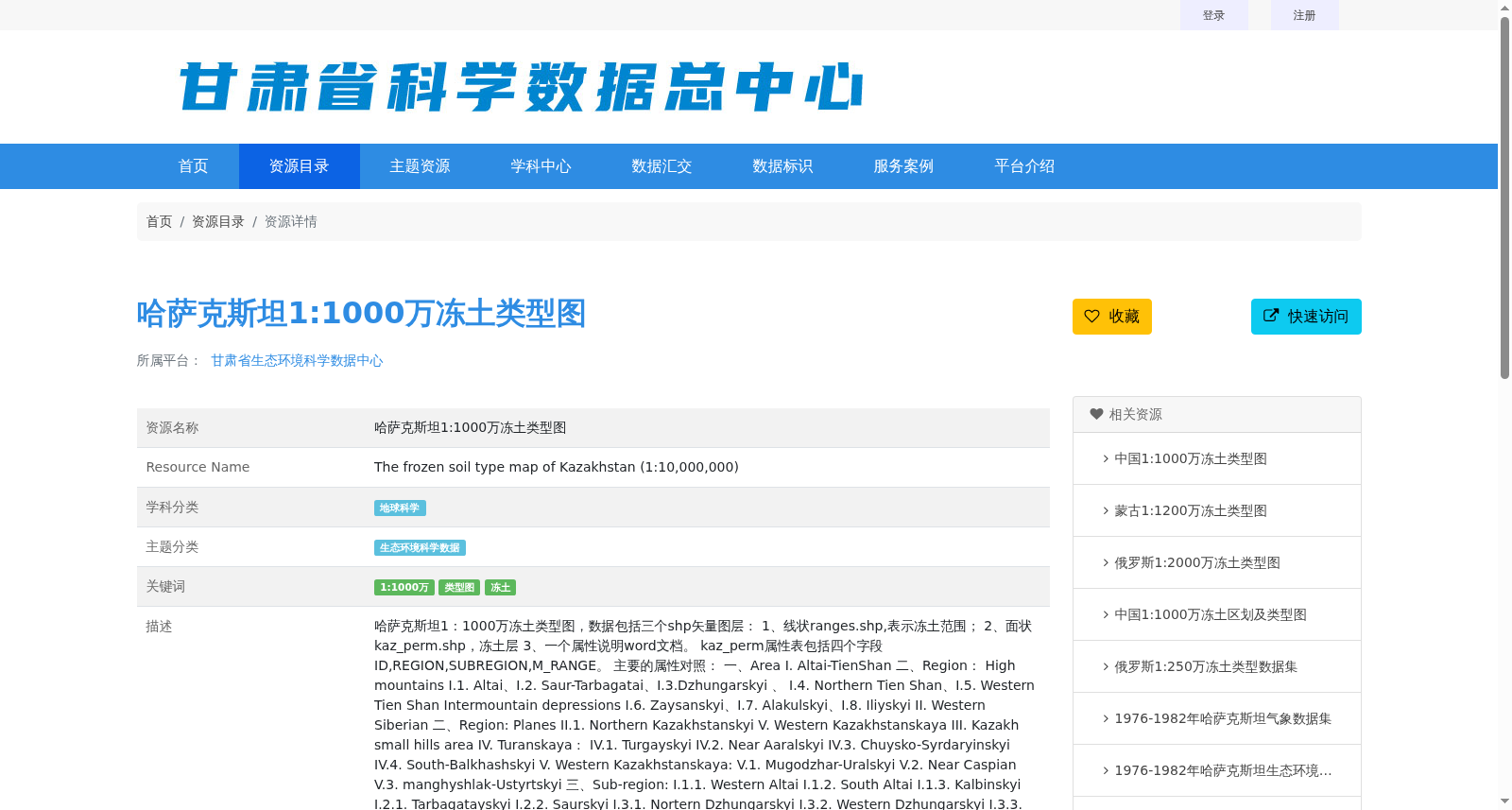The image size is (1512, 810).
Task: Click the 冻土 keyword tag
Action: 500,588
